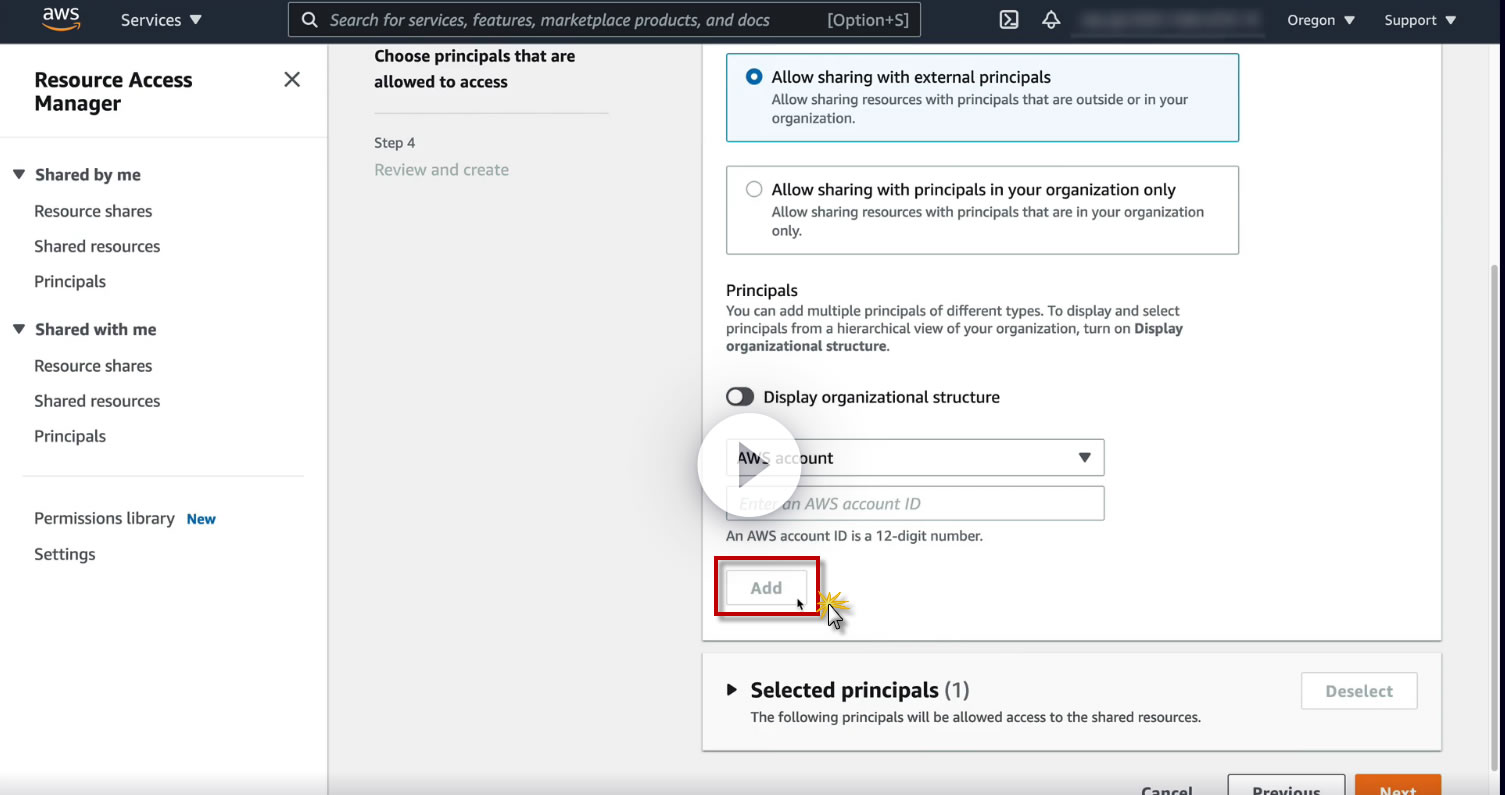Toggle Display organizational structure switch

pyautogui.click(x=740, y=397)
